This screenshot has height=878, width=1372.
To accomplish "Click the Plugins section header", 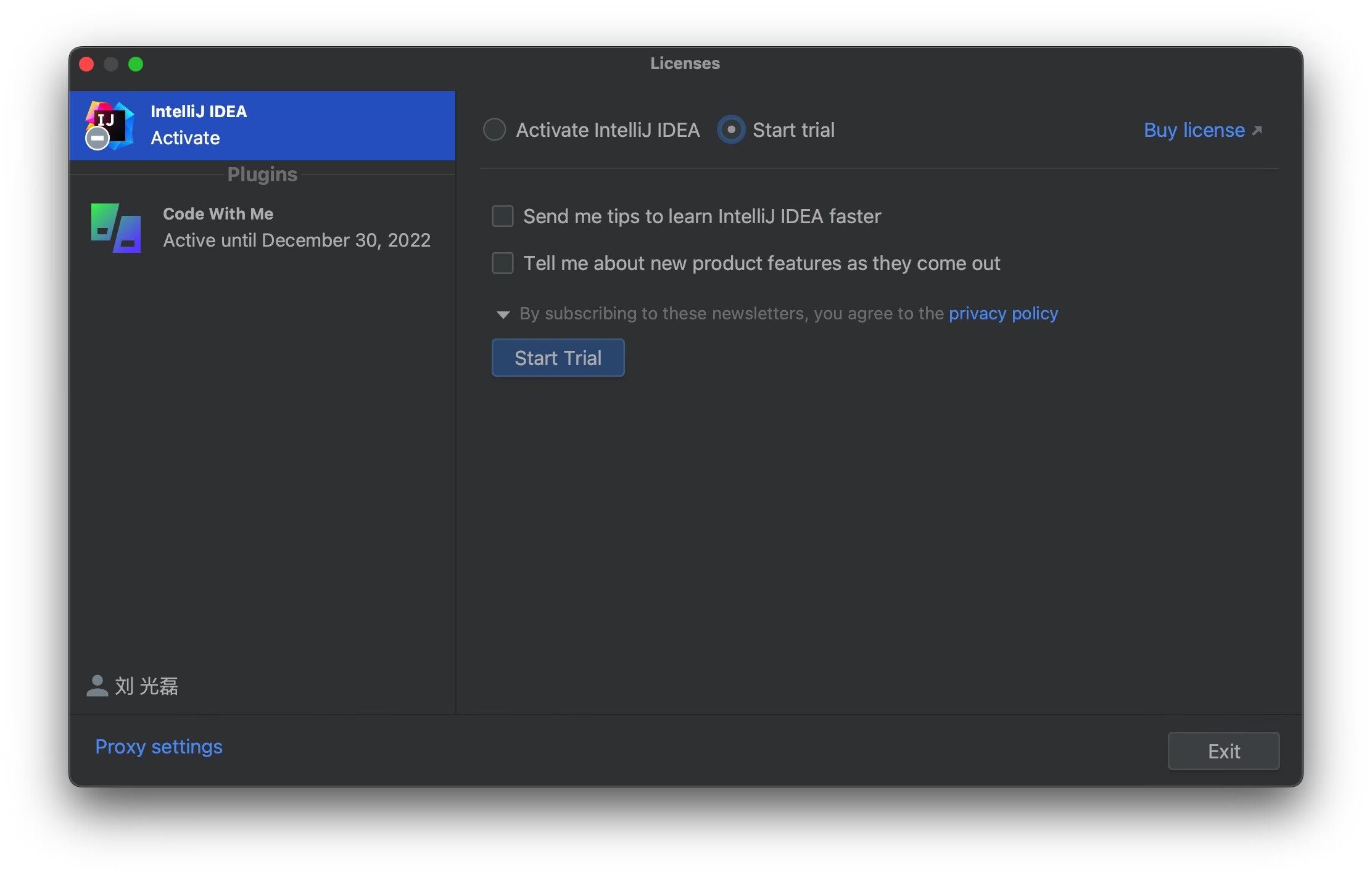I will point(262,174).
